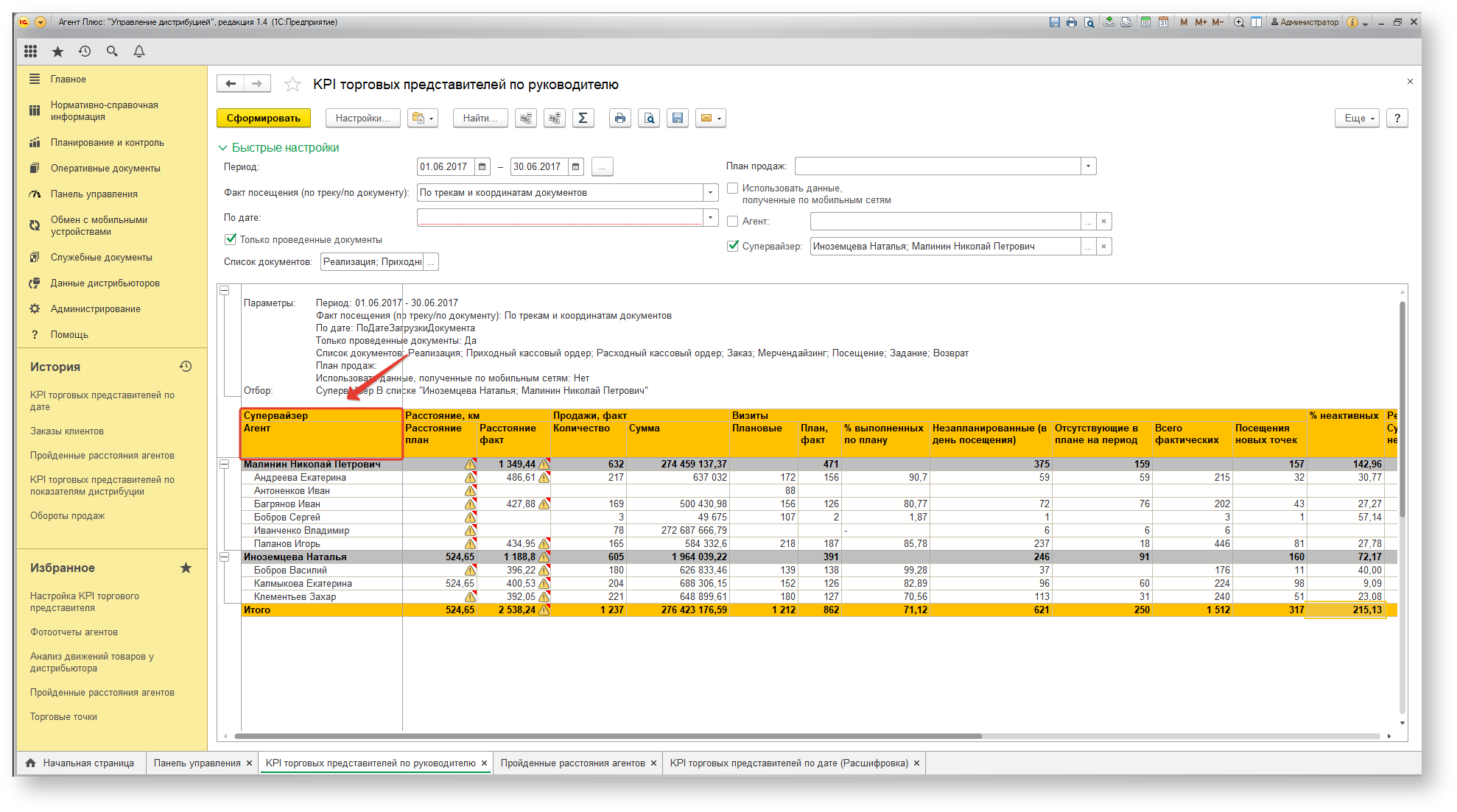Add report to favorites star near title
The width and height of the screenshot is (1457, 812).
click(x=292, y=85)
